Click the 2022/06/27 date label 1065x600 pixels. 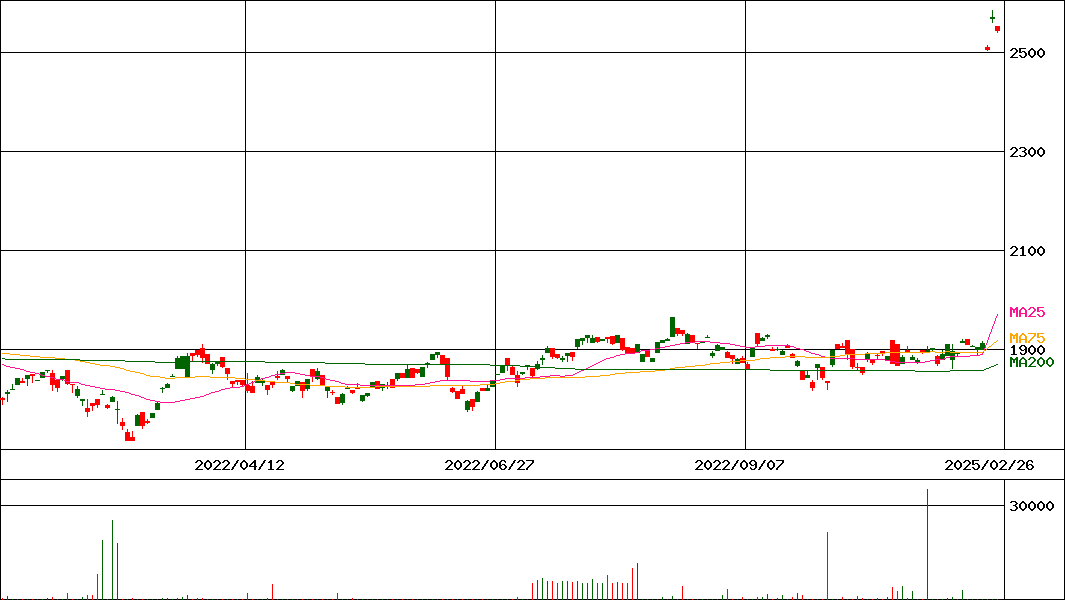(x=489, y=465)
